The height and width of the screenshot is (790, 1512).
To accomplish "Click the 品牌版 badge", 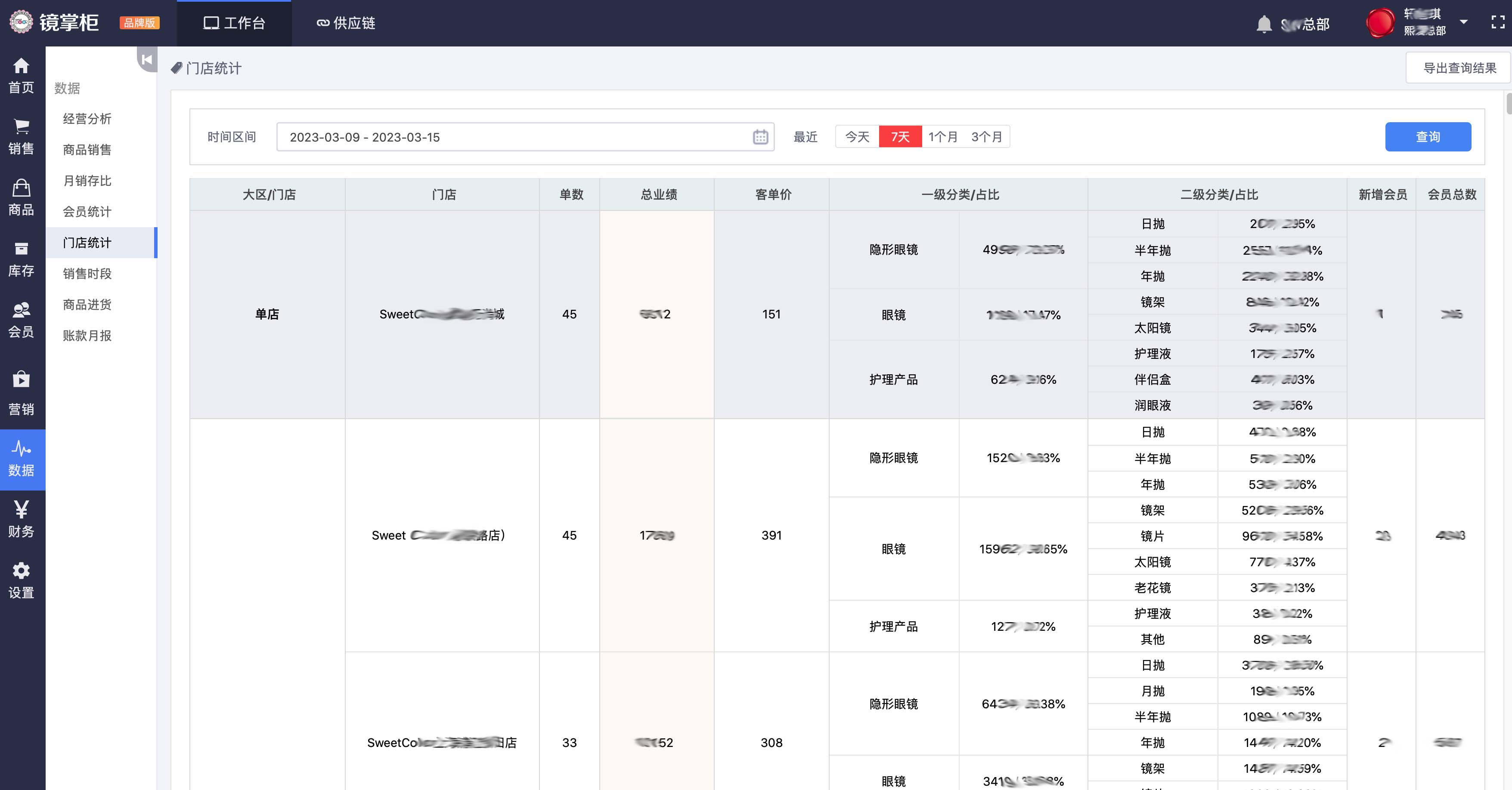I will (x=139, y=23).
